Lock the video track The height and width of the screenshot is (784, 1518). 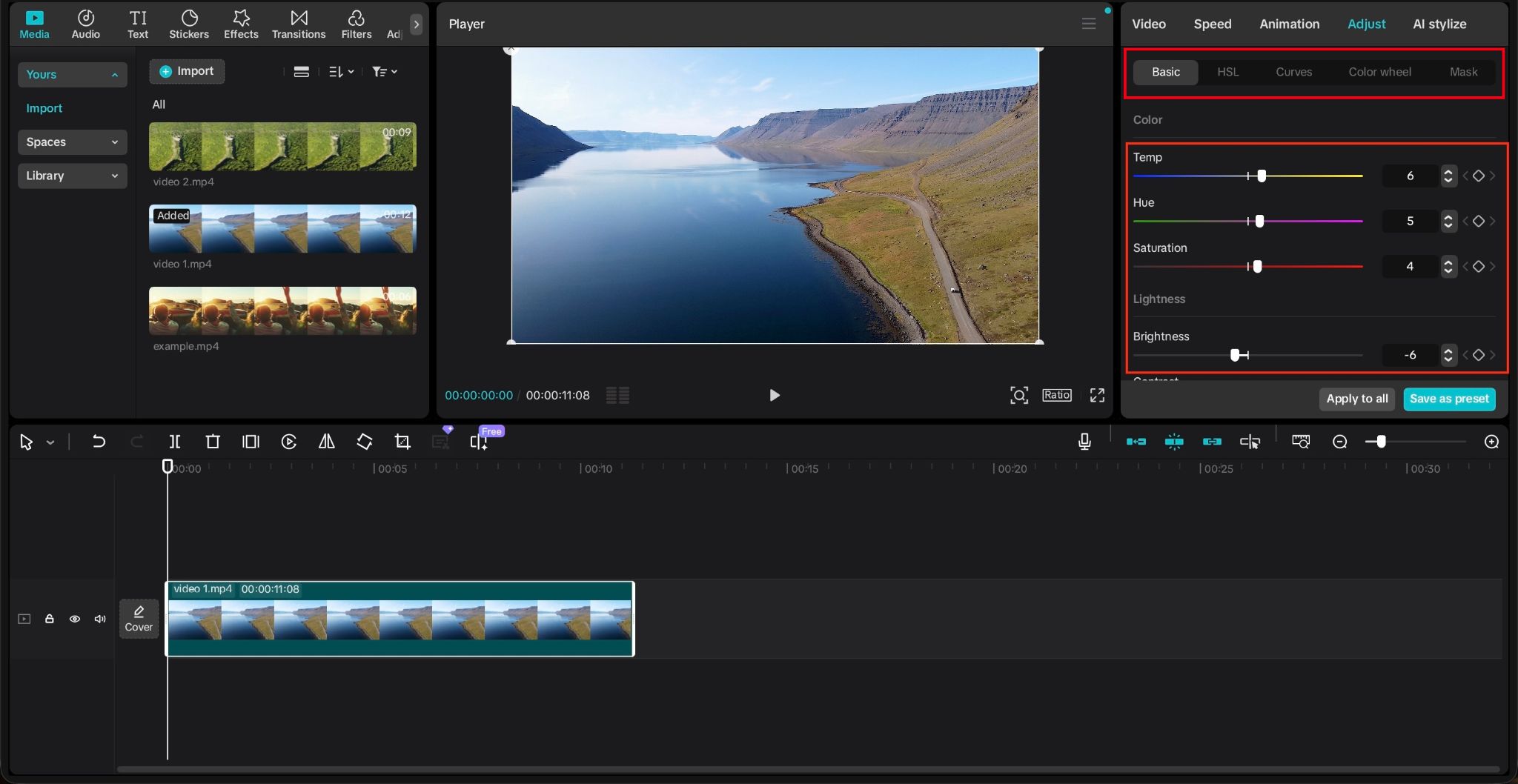[49, 619]
